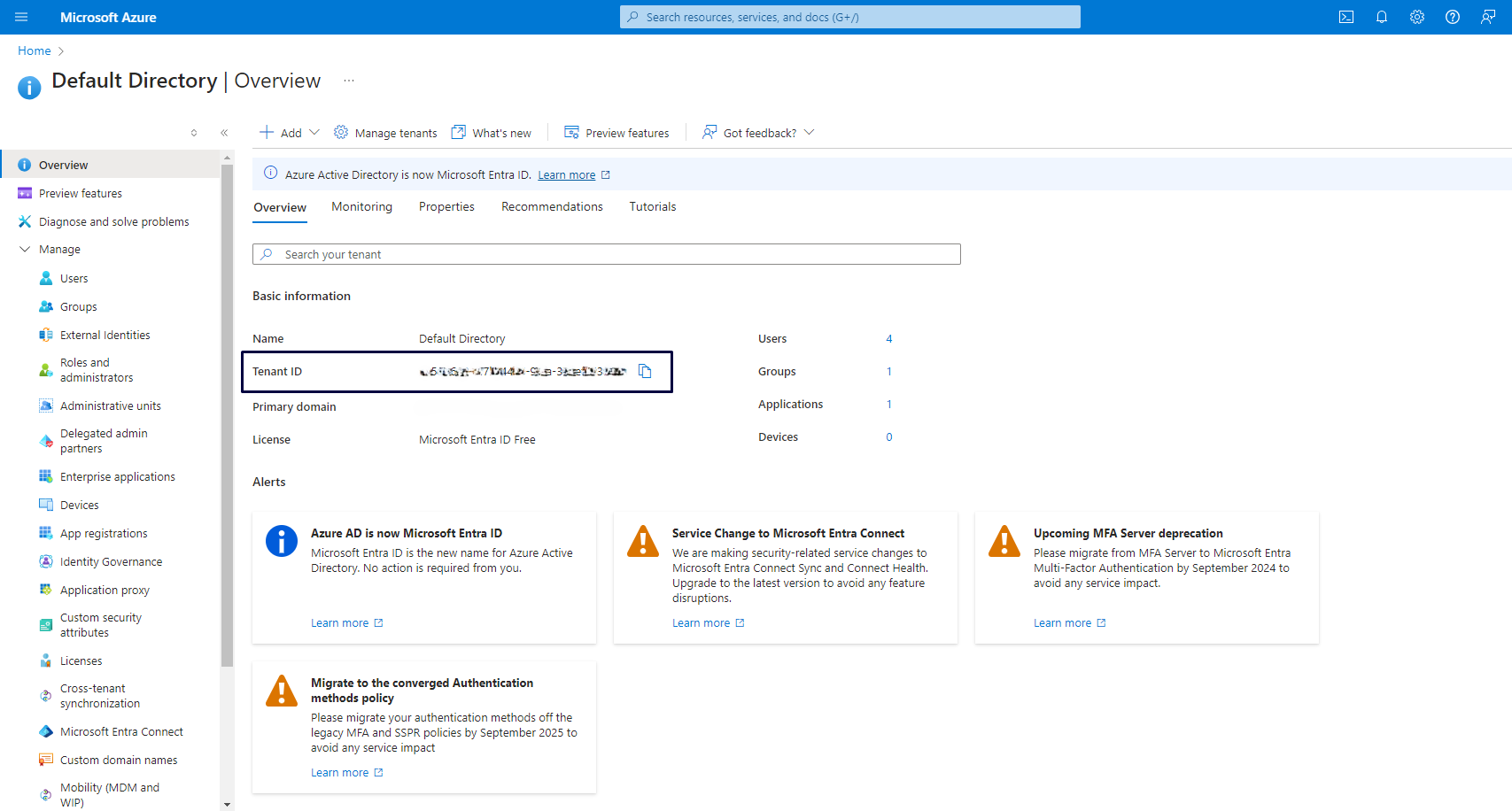
Task: Open Cloud Shell from the top bar
Action: click(1345, 17)
